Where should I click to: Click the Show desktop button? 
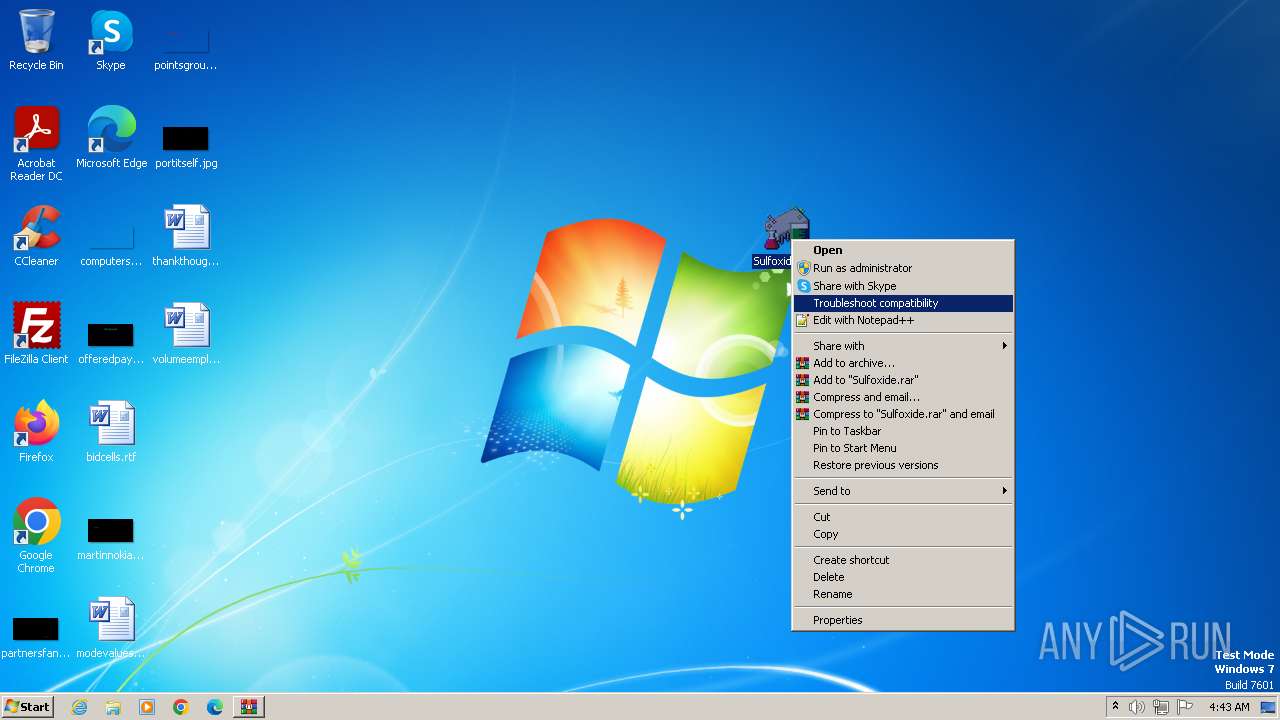[1269, 707]
